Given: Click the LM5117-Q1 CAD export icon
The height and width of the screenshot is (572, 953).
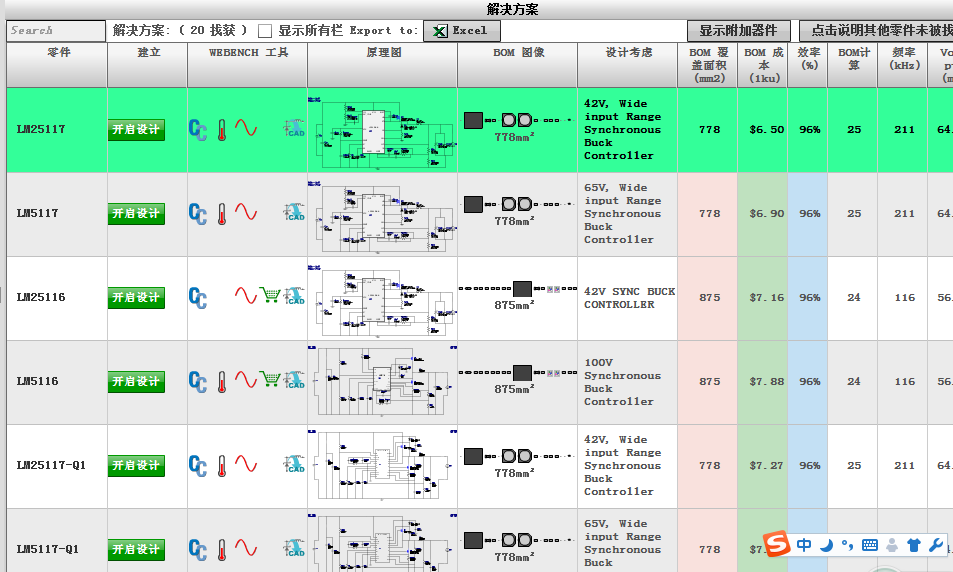Looking at the screenshot, I should pyautogui.click(x=294, y=547).
